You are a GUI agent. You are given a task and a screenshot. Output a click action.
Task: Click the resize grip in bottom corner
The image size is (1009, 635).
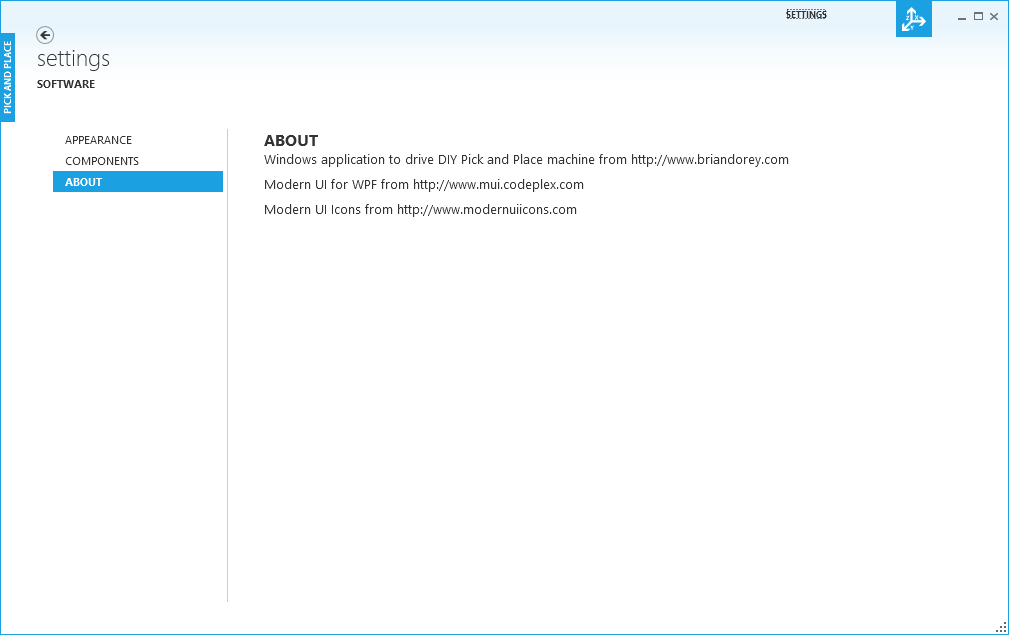click(1001, 627)
